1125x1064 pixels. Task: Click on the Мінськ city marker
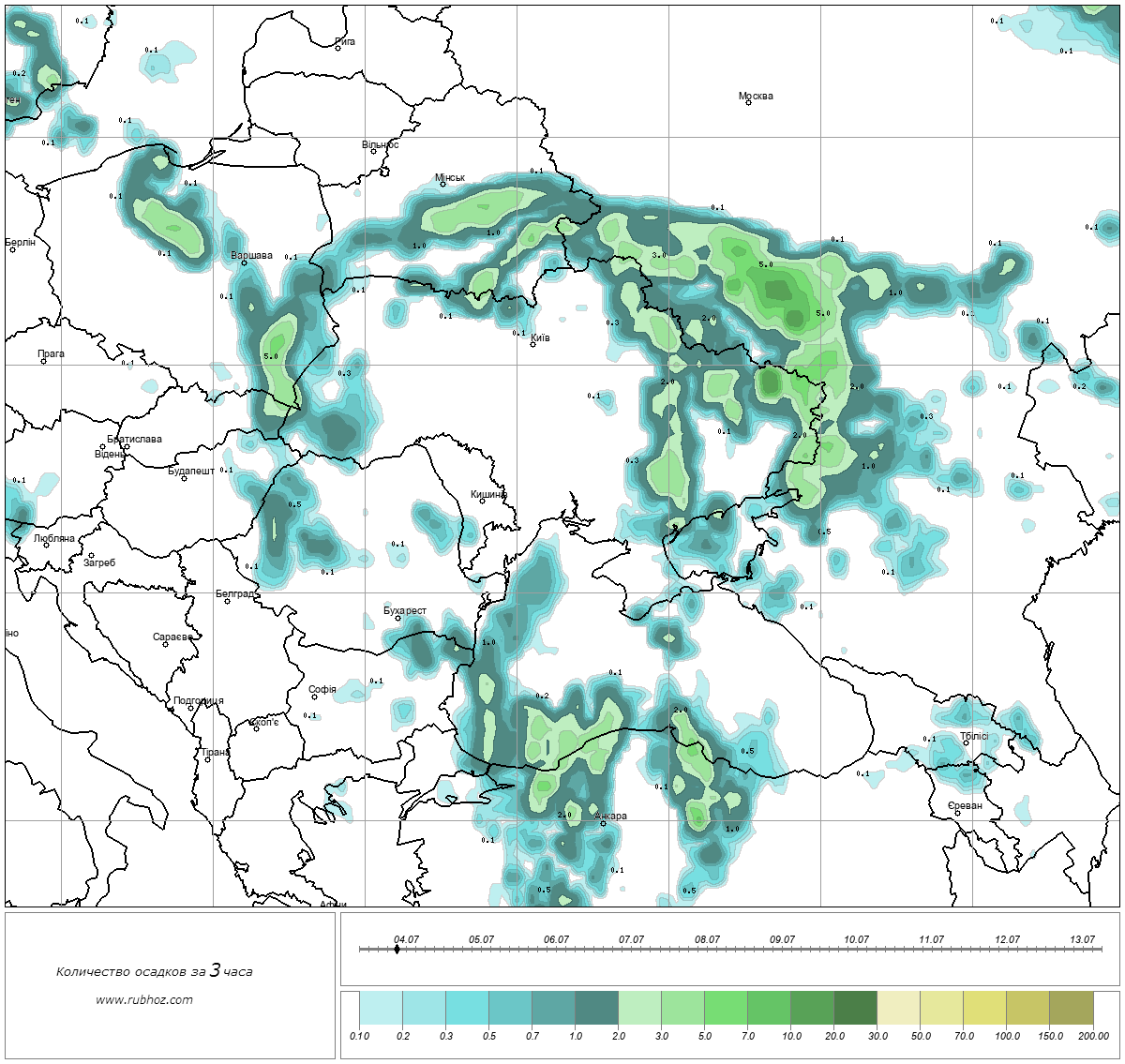(442, 185)
